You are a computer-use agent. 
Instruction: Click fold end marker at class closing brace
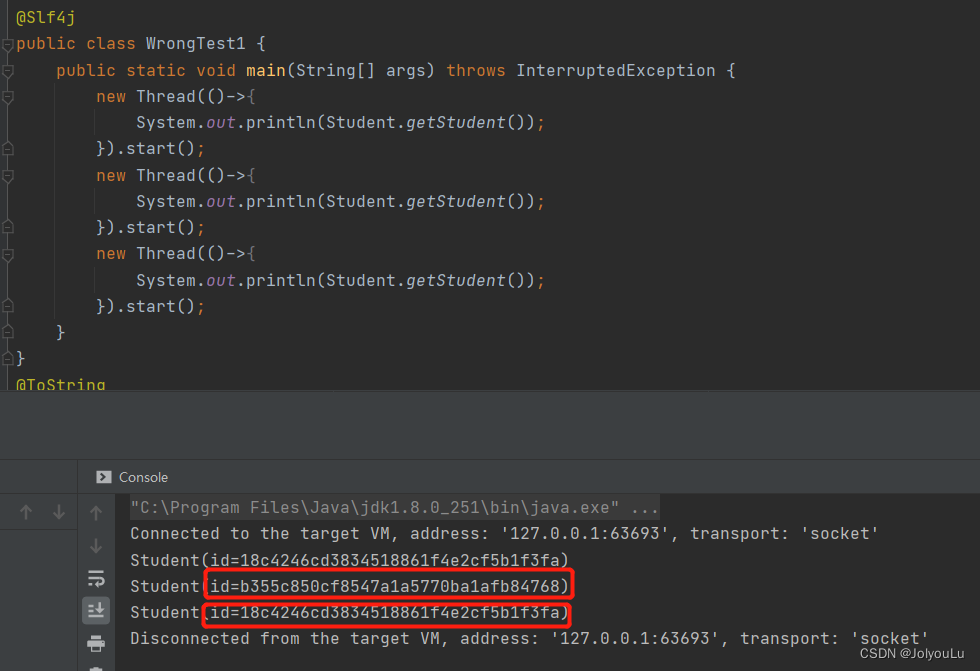(x=8, y=359)
